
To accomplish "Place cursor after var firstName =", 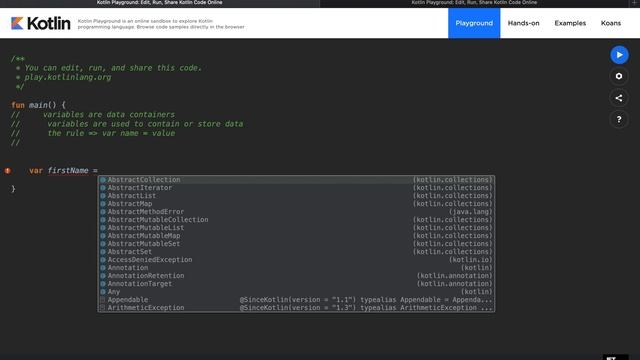I will (99, 171).
